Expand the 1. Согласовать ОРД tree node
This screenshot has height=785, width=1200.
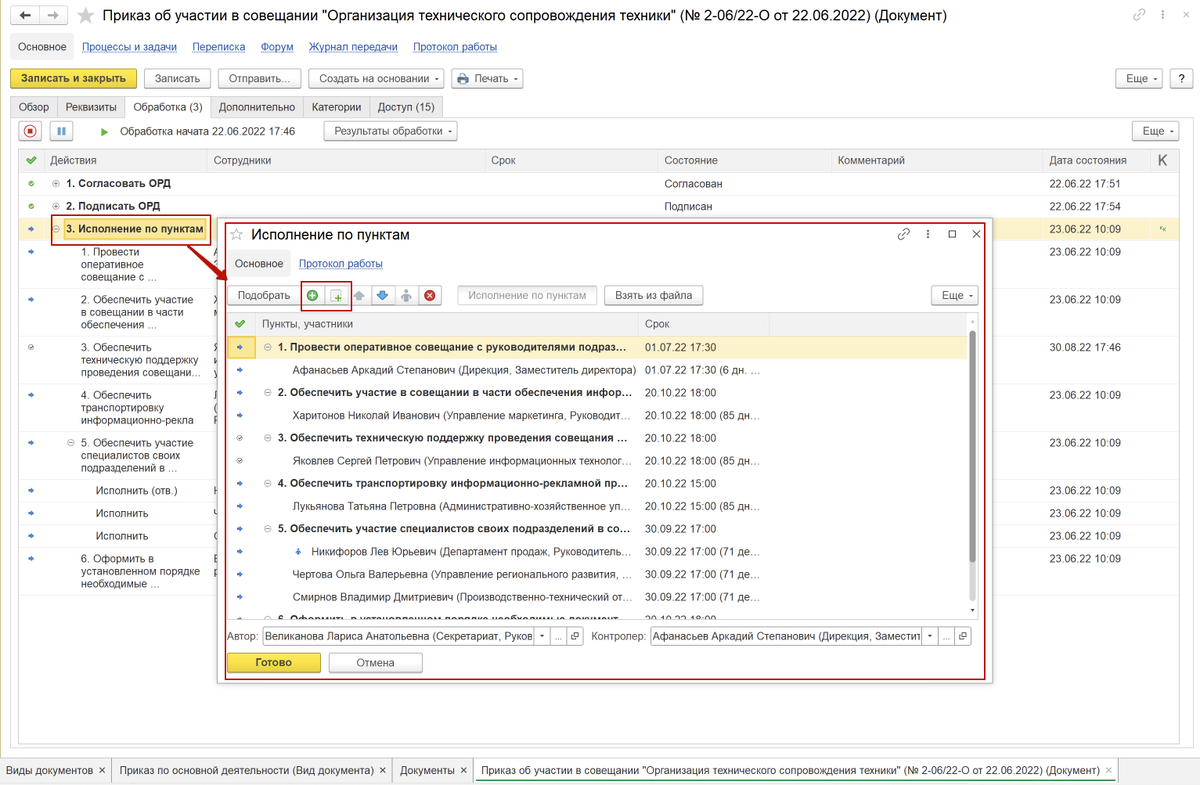coord(56,184)
